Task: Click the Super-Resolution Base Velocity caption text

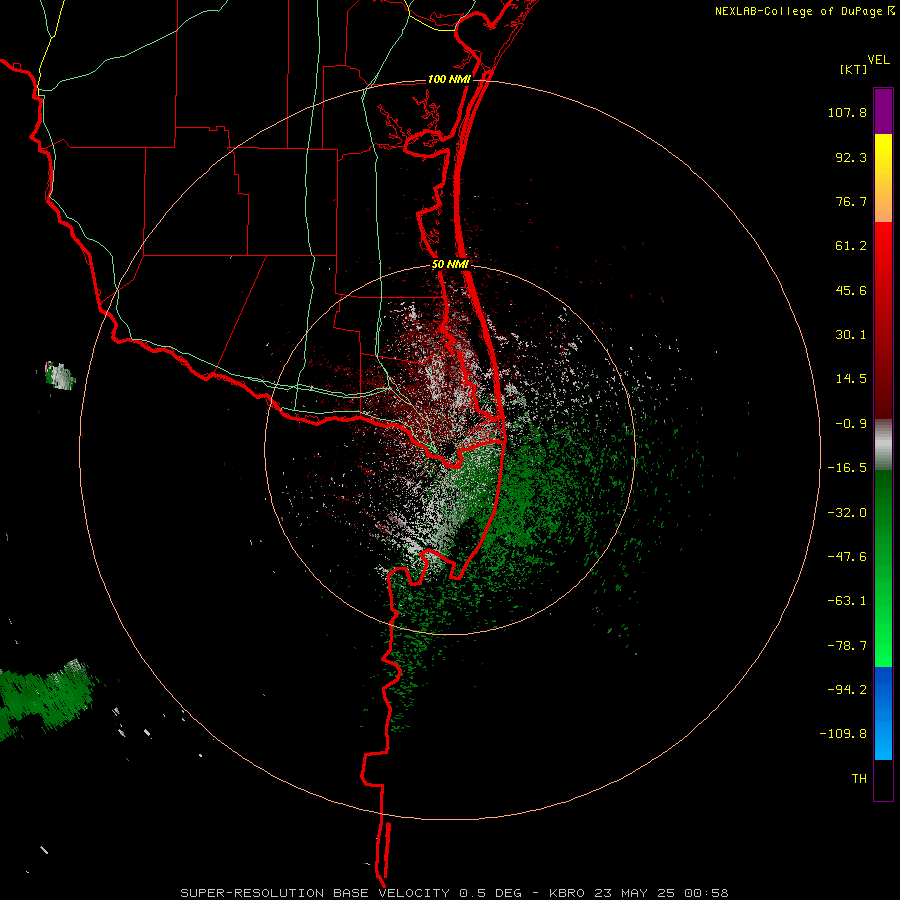Action: 455,893
